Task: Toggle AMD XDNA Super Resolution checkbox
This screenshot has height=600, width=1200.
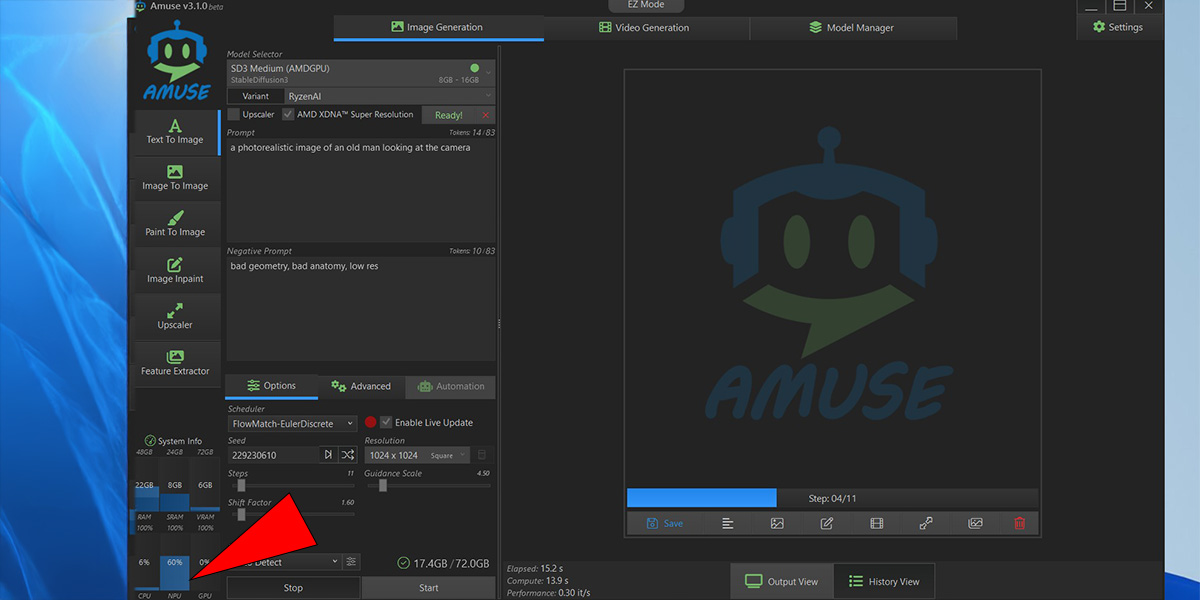Action: 288,114
